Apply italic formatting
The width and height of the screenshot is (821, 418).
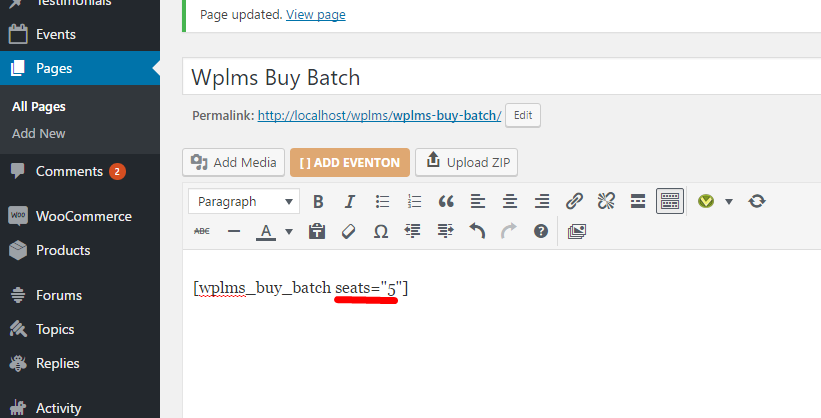pos(350,201)
